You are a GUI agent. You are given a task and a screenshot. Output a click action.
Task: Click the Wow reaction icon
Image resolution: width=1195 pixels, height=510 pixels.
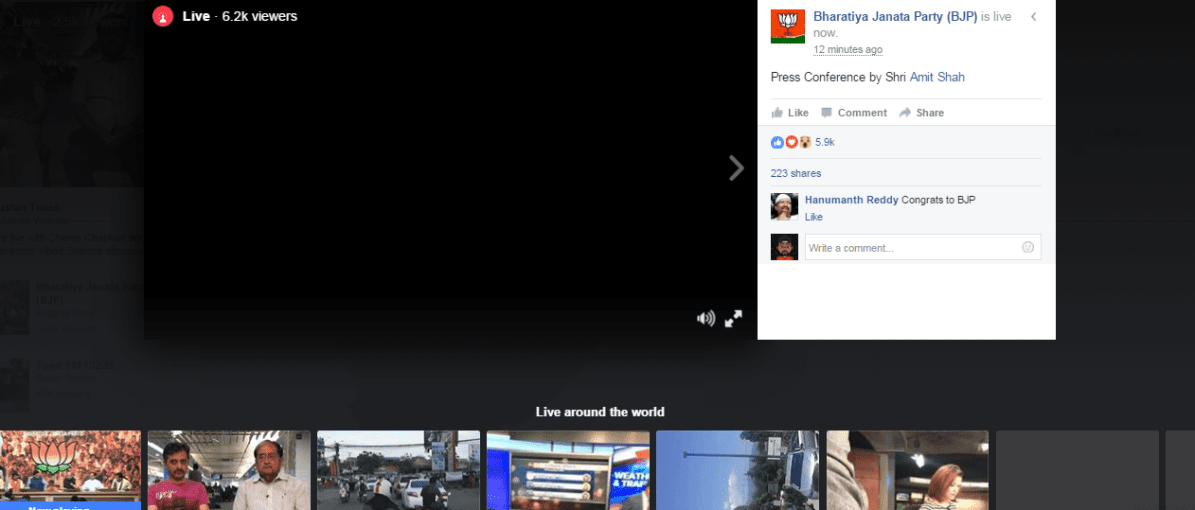coord(805,142)
